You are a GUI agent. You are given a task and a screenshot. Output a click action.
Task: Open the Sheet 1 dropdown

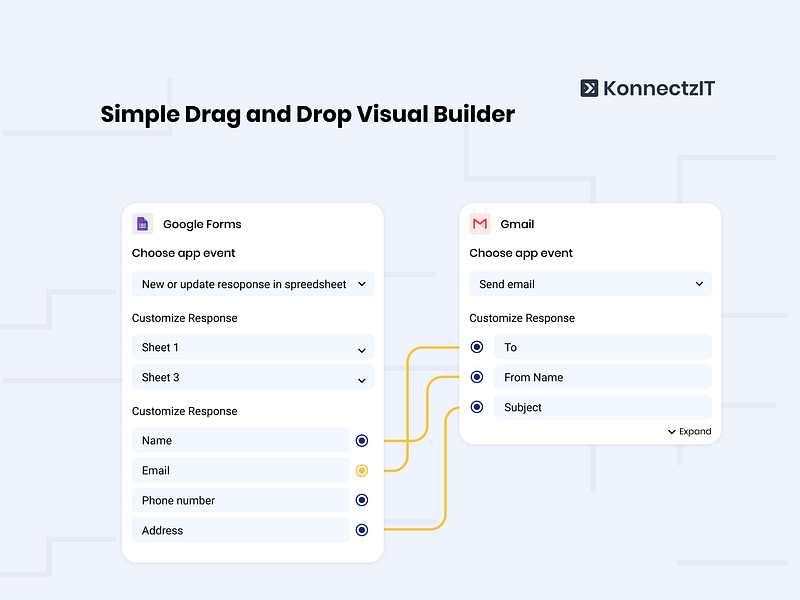point(253,347)
